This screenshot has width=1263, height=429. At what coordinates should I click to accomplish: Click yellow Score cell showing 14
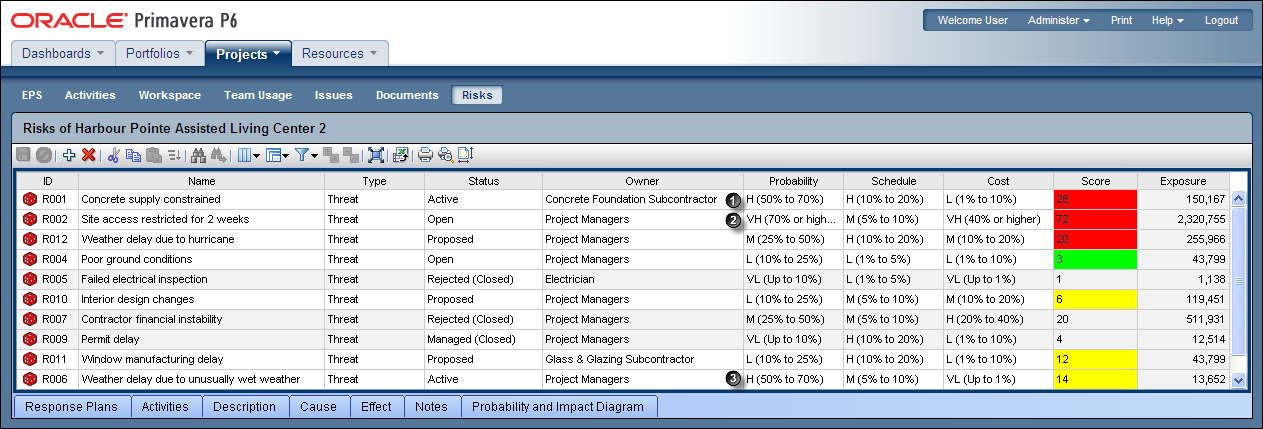coord(1095,379)
